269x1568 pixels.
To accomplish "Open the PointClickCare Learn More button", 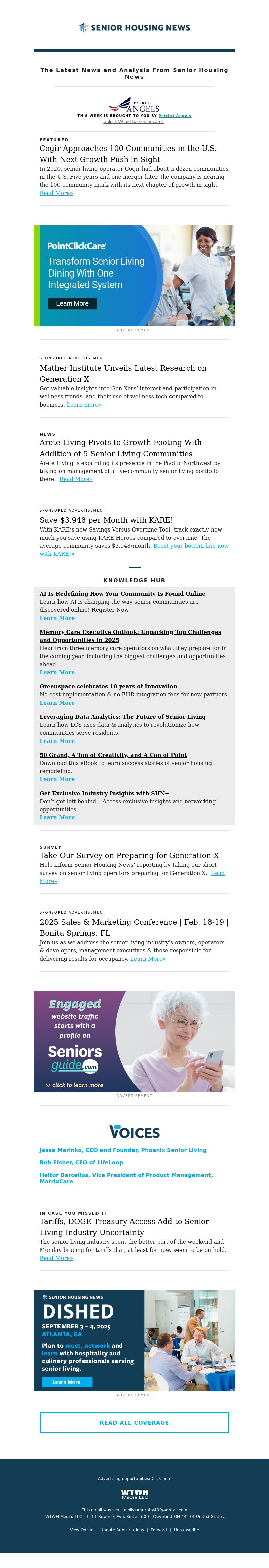I will click(x=72, y=303).
